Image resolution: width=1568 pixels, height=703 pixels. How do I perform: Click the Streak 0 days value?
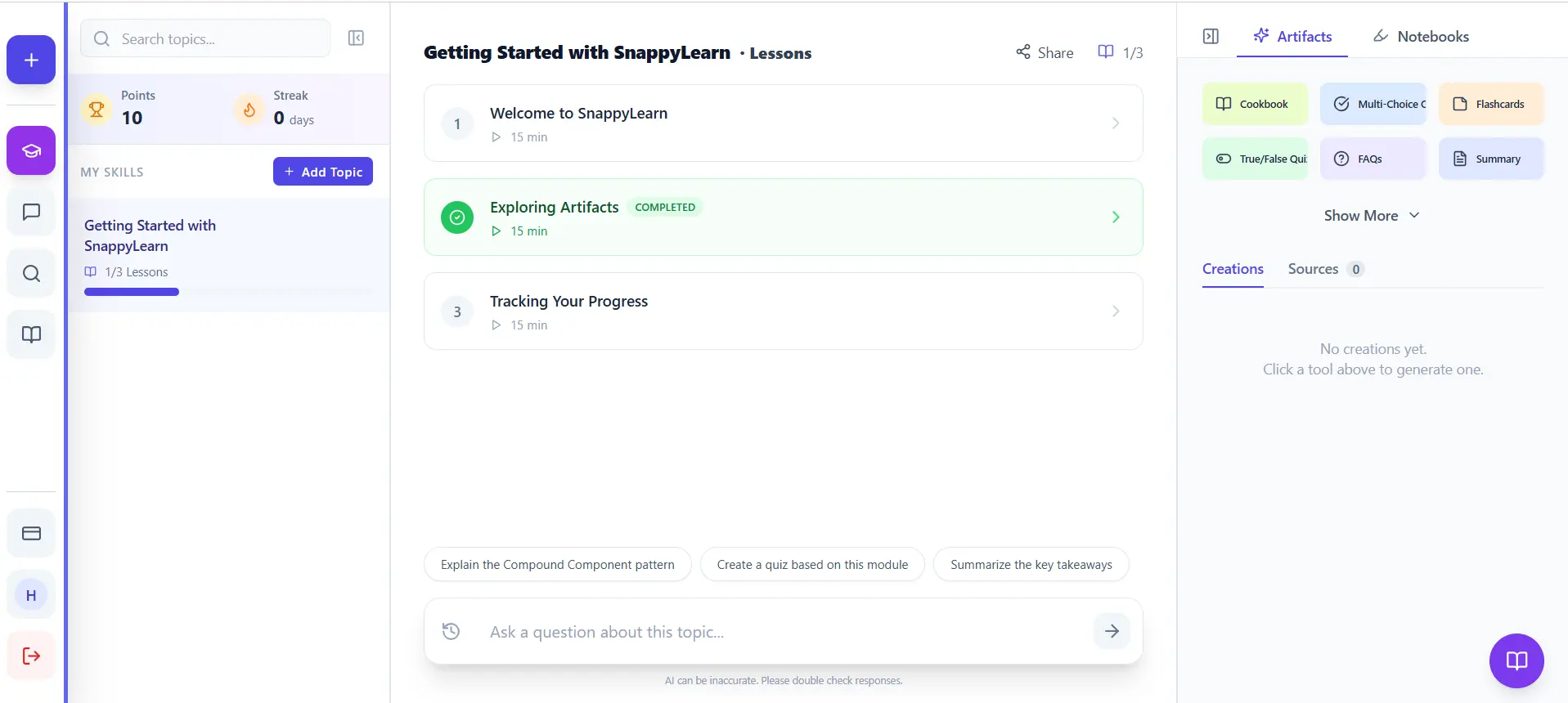[294, 119]
